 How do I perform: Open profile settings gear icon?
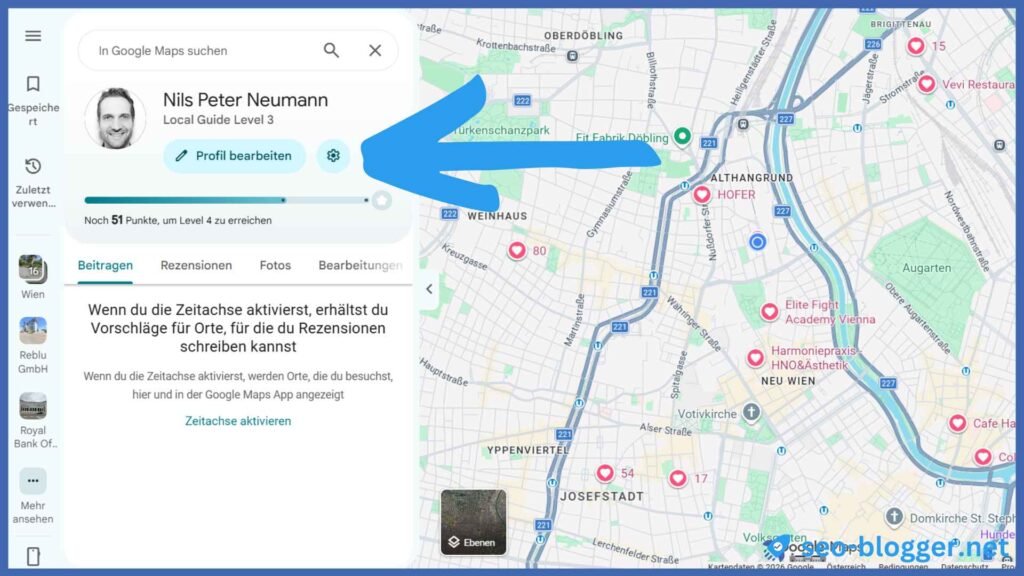coord(333,155)
